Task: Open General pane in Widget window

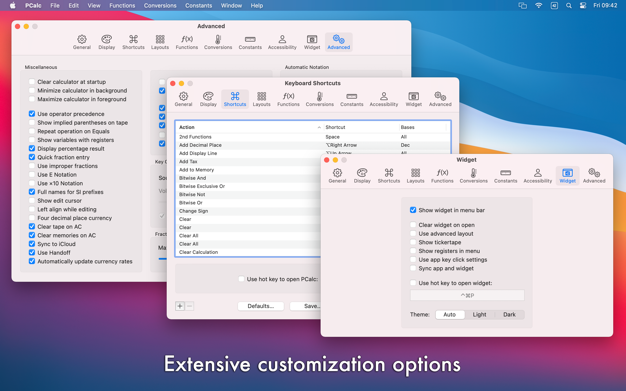Action: tap(337, 176)
